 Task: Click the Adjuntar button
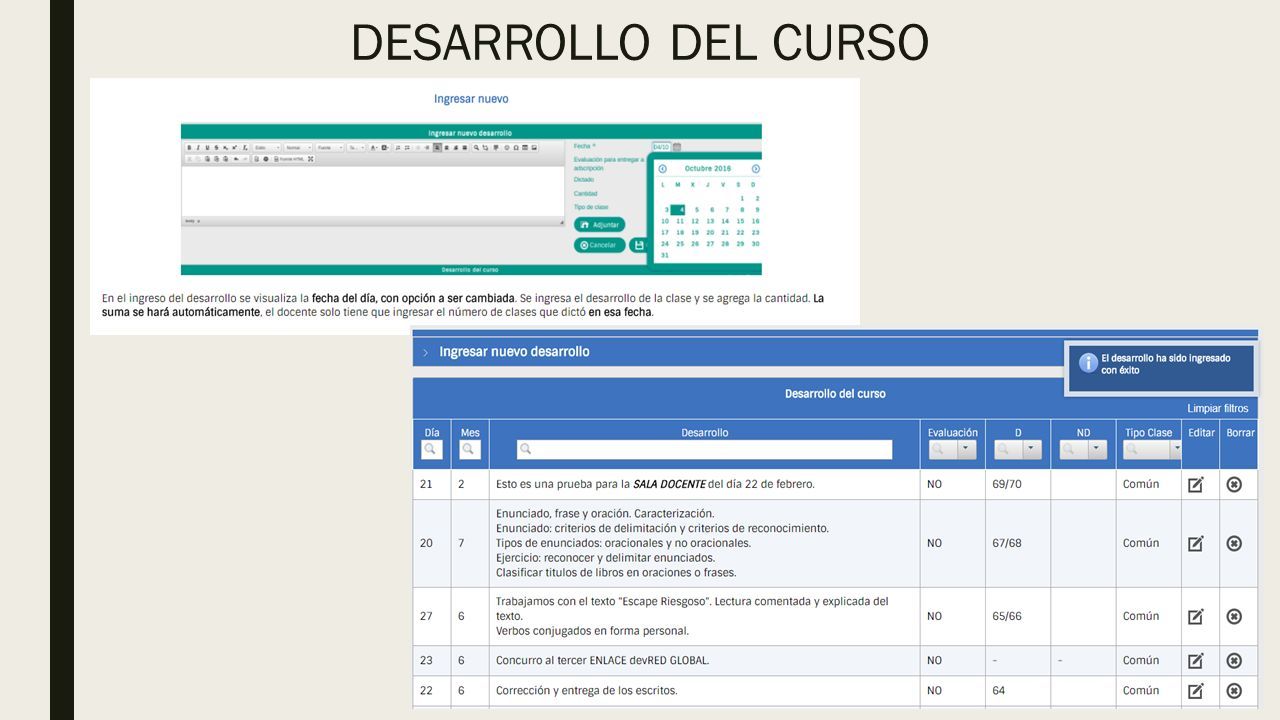pyautogui.click(x=599, y=225)
